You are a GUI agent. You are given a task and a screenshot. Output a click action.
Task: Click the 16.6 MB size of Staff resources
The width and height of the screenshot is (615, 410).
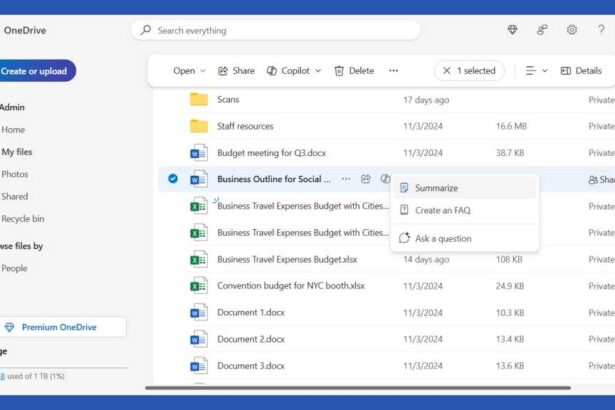coord(511,126)
